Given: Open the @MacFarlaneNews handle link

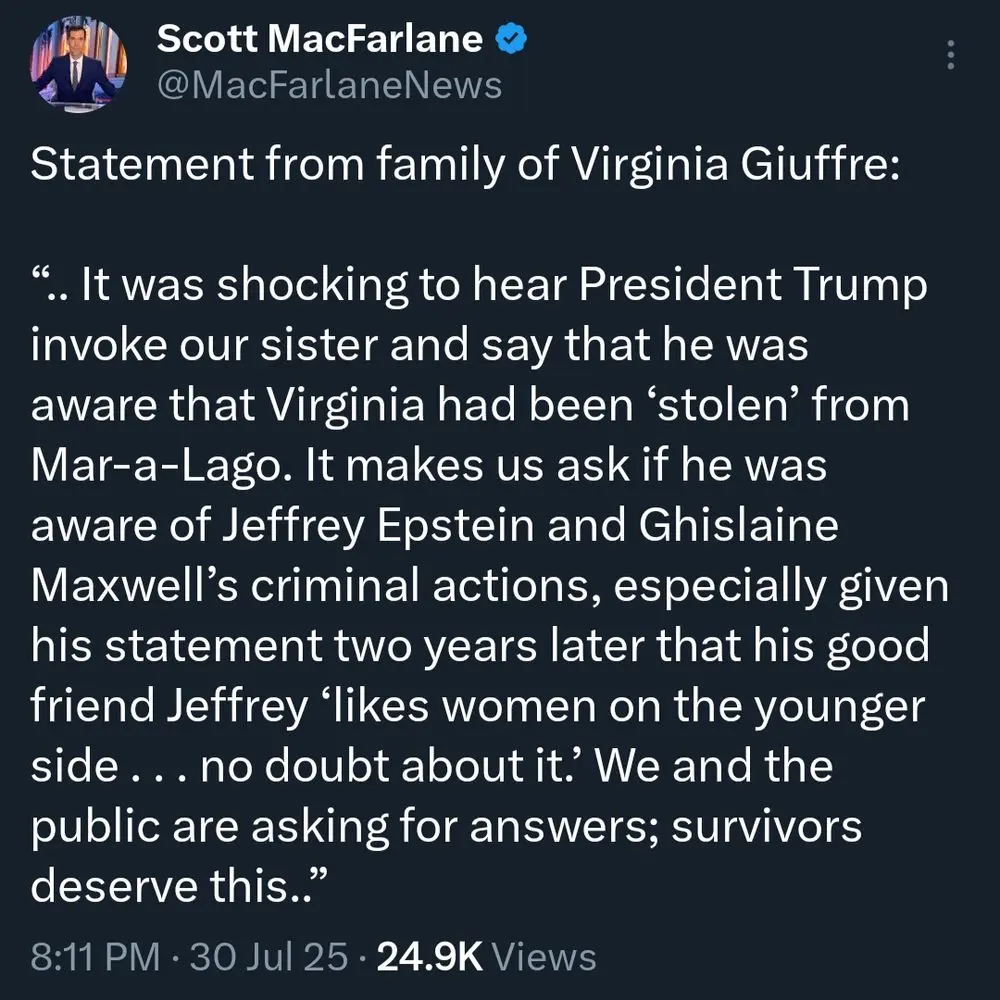Looking at the screenshot, I should [330, 85].
